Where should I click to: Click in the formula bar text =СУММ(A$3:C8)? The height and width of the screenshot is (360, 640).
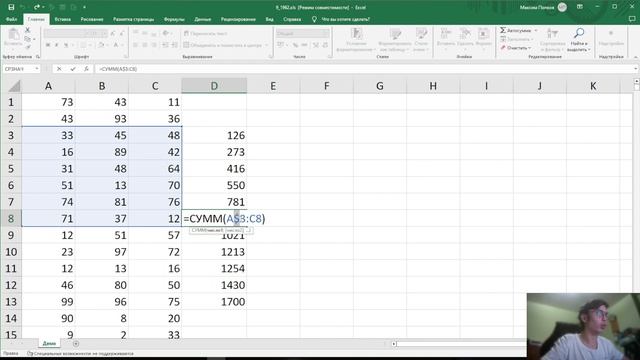click(118, 69)
